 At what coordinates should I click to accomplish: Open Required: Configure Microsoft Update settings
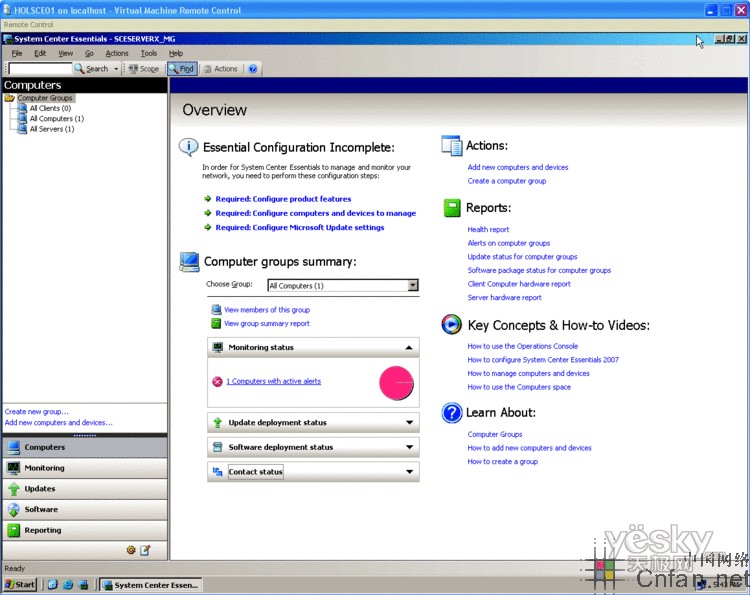(x=300, y=228)
